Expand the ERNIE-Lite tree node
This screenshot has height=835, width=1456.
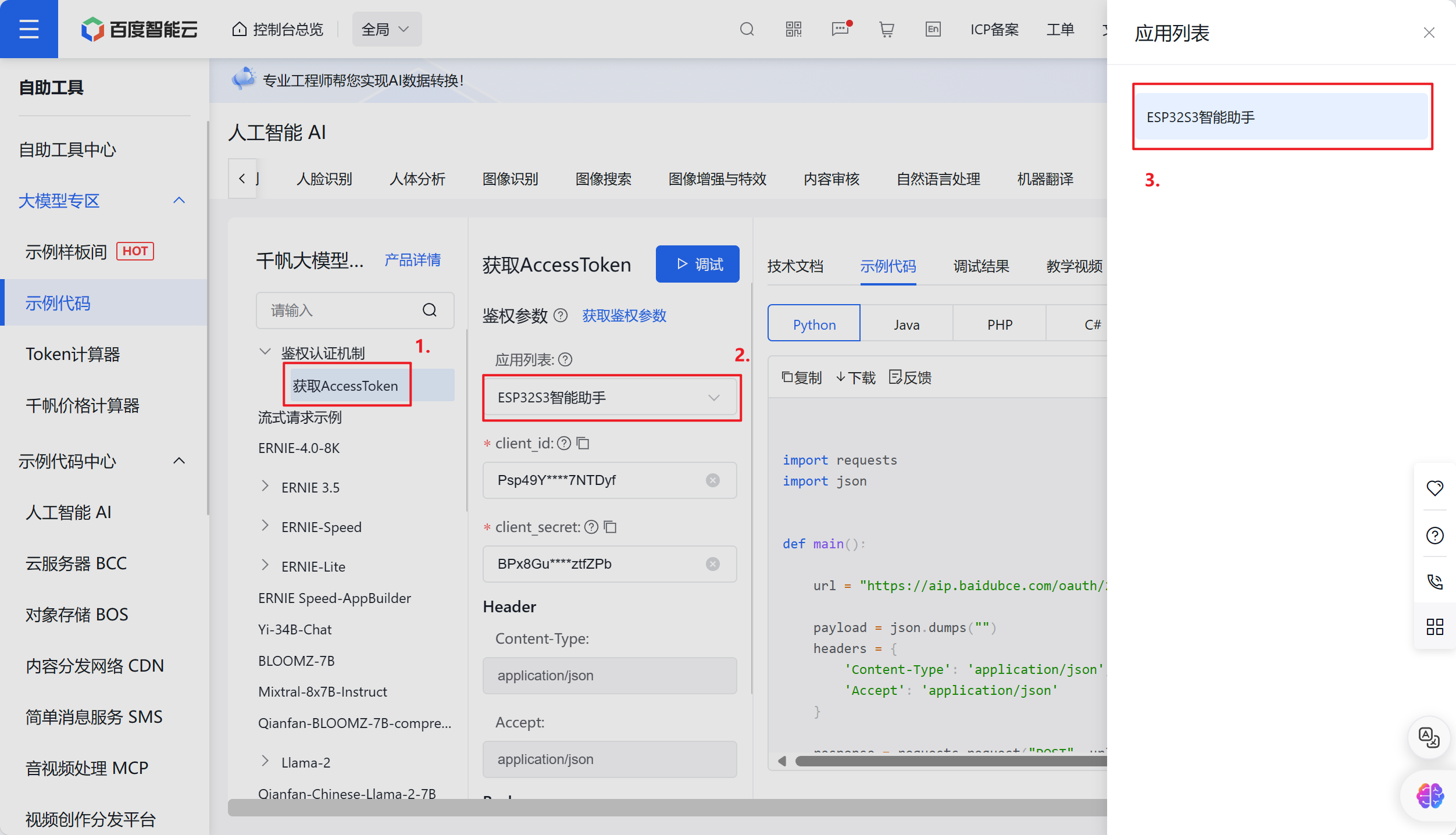coord(265,566)
